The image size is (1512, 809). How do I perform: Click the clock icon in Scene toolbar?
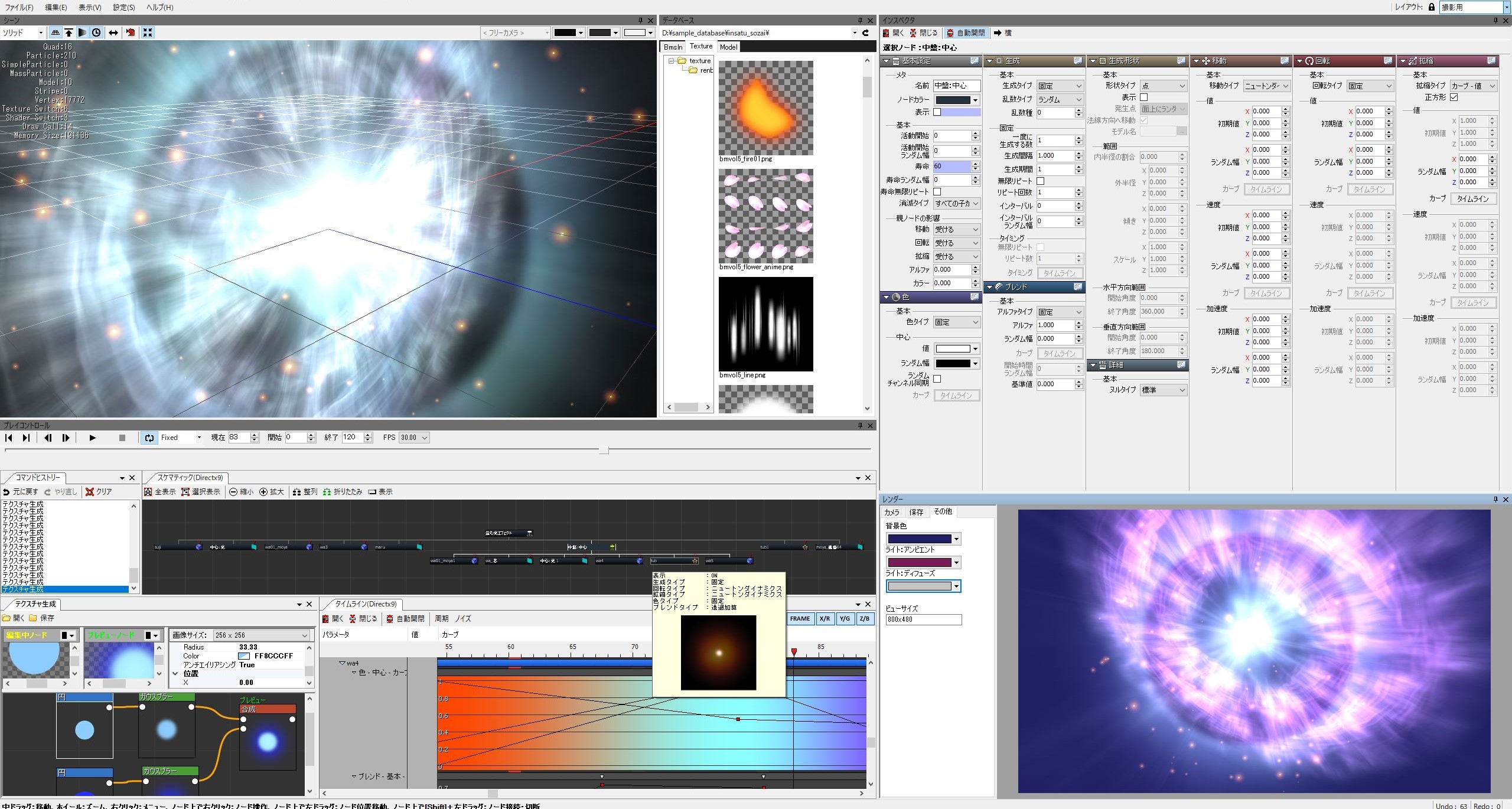96,33
